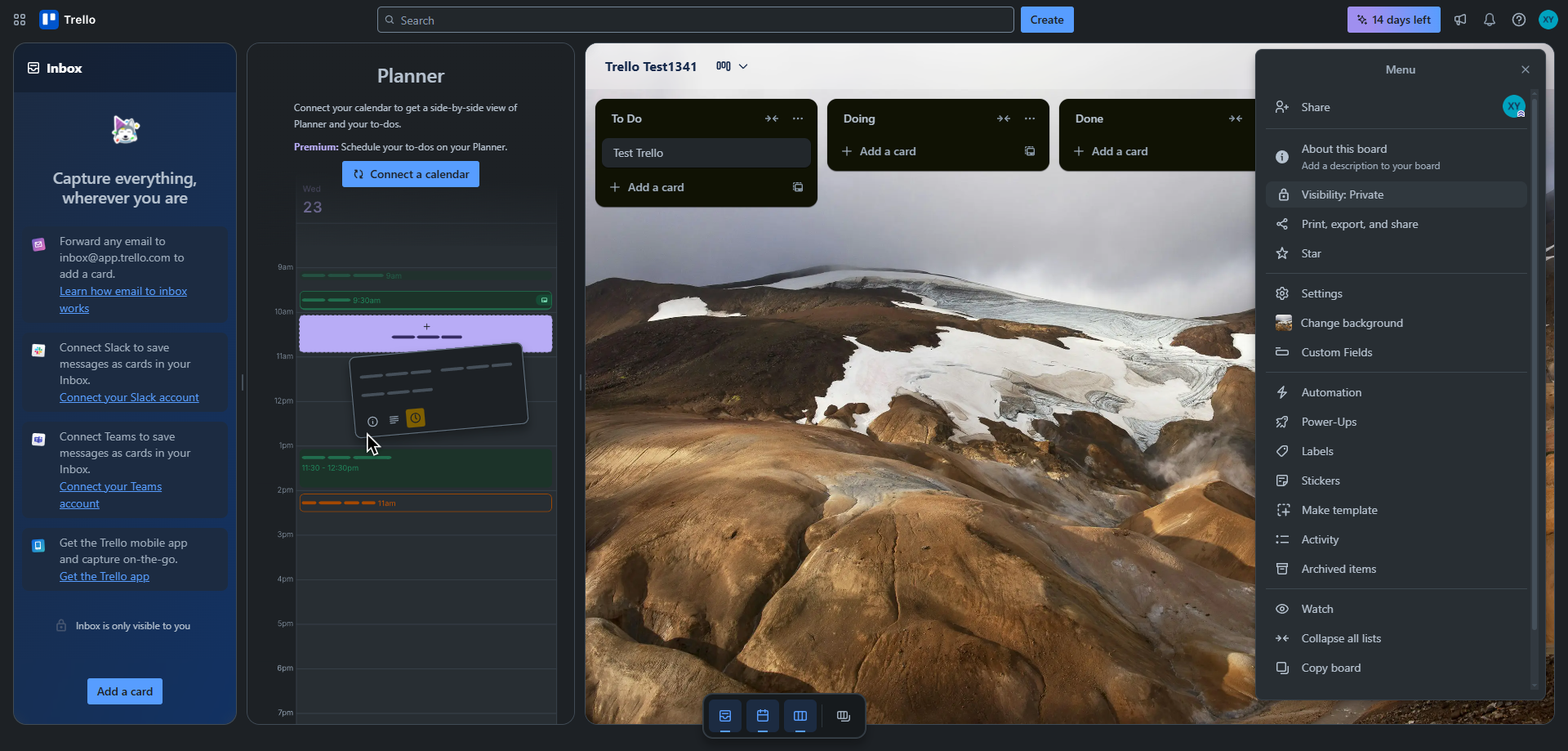Screen dimensions: 1568x751
Task: Click the 14 days left button
Action: (x=1394, y=20)
